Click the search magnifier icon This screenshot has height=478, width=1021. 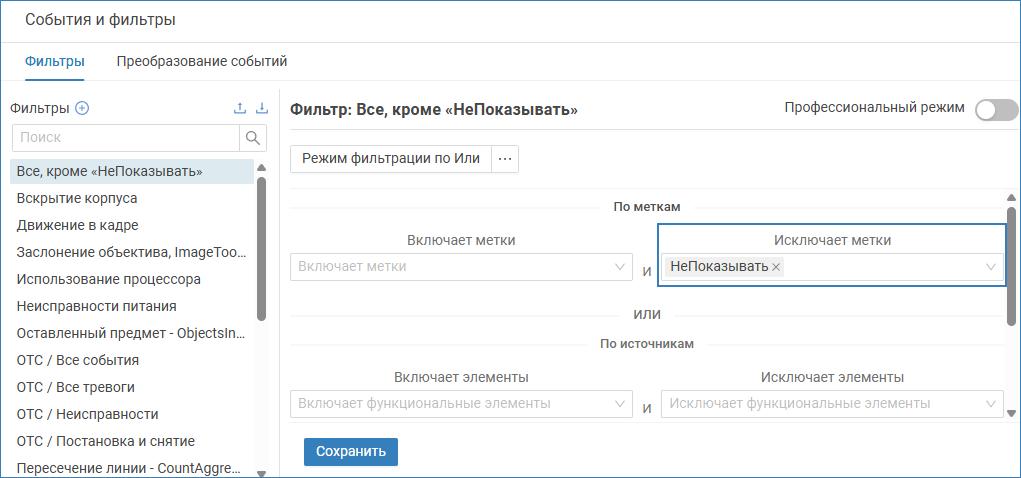[x=253, y=137]
